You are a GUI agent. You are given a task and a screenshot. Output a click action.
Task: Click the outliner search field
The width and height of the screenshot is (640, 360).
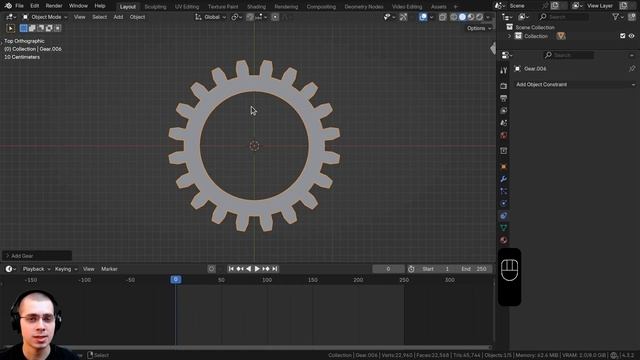[x=563, y=17]
